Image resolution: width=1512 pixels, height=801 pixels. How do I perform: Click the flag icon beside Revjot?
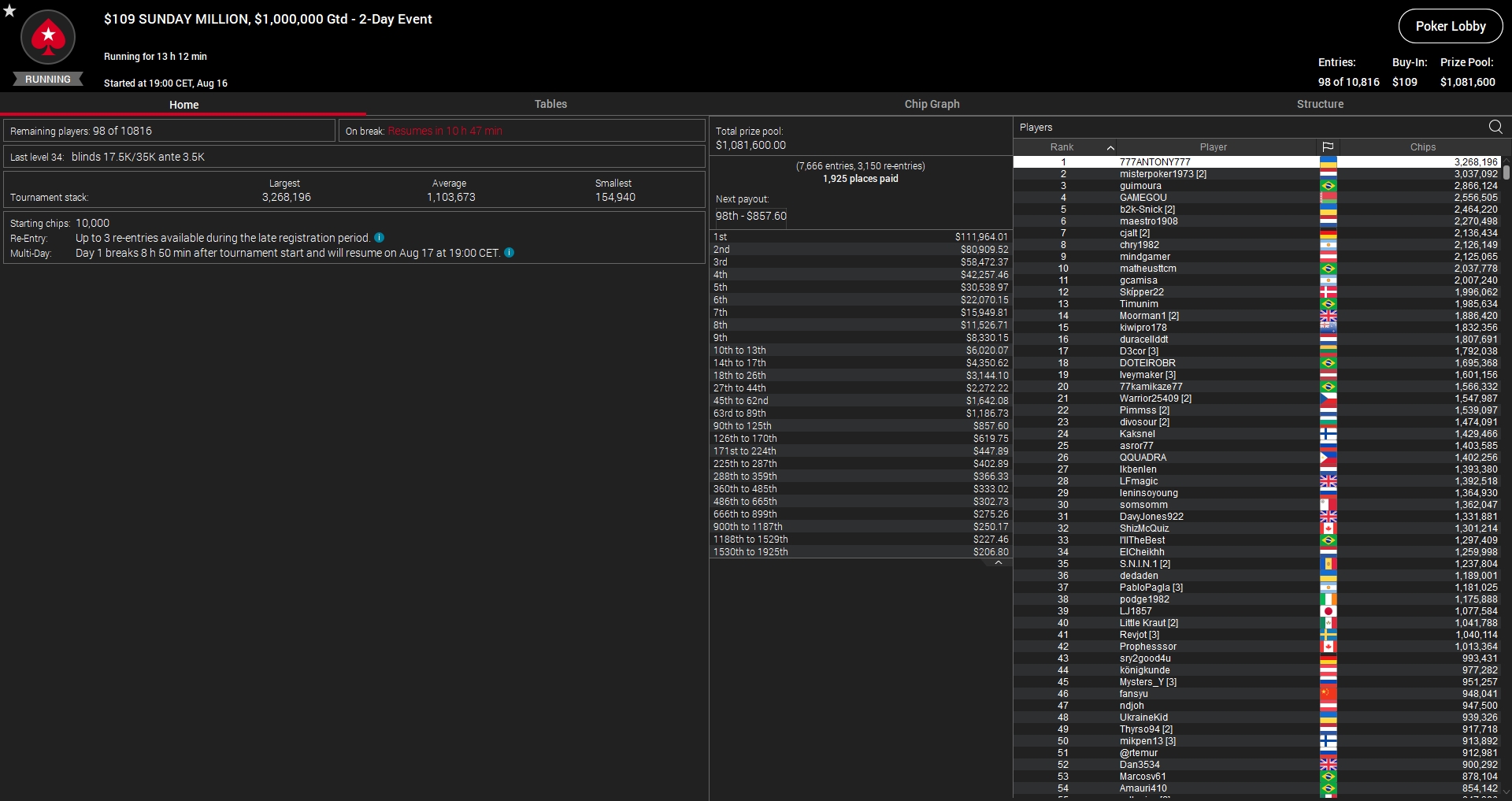[x=1329, y=635]
